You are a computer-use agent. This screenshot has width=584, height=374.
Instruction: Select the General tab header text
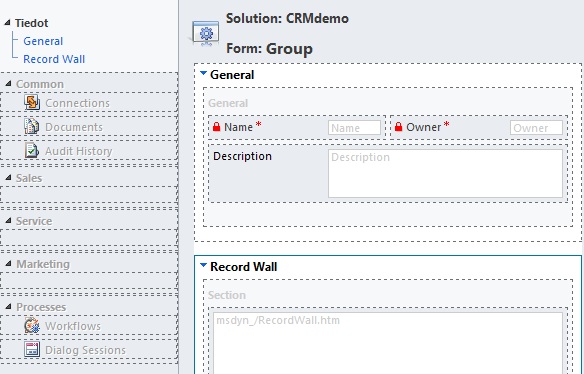[232, 75]
